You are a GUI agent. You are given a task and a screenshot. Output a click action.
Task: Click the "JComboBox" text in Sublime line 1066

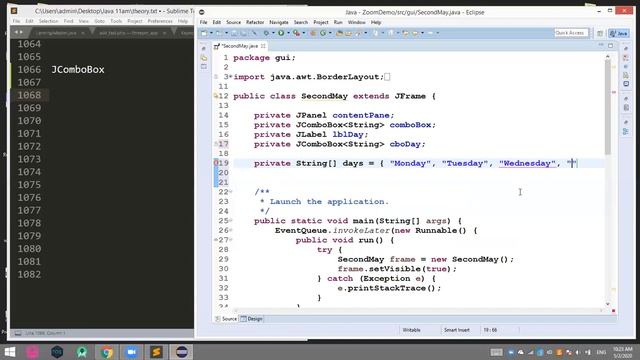click(78, 69)
